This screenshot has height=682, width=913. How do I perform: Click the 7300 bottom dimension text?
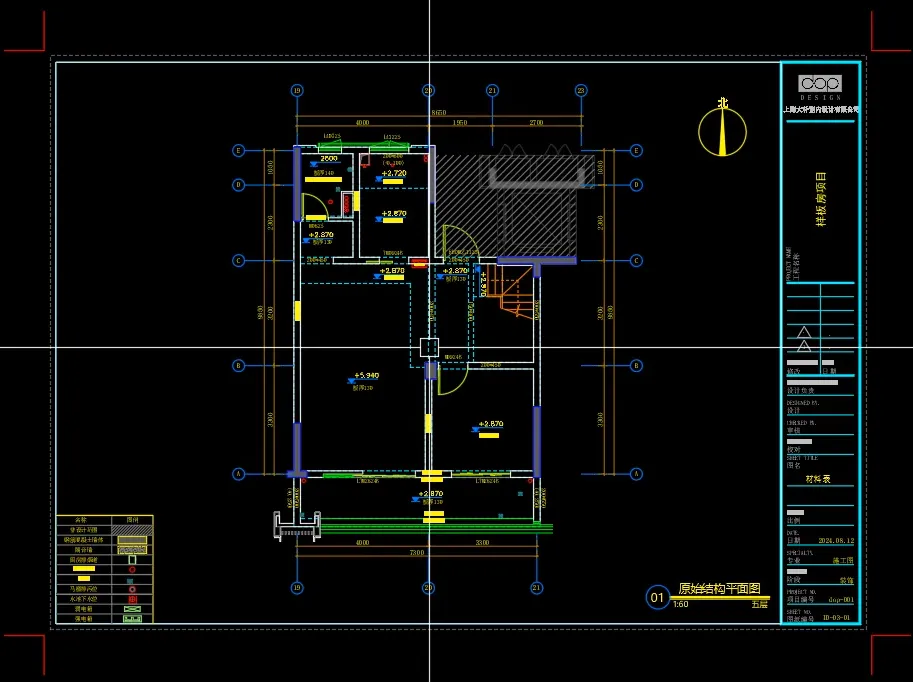tap(417, 552)
